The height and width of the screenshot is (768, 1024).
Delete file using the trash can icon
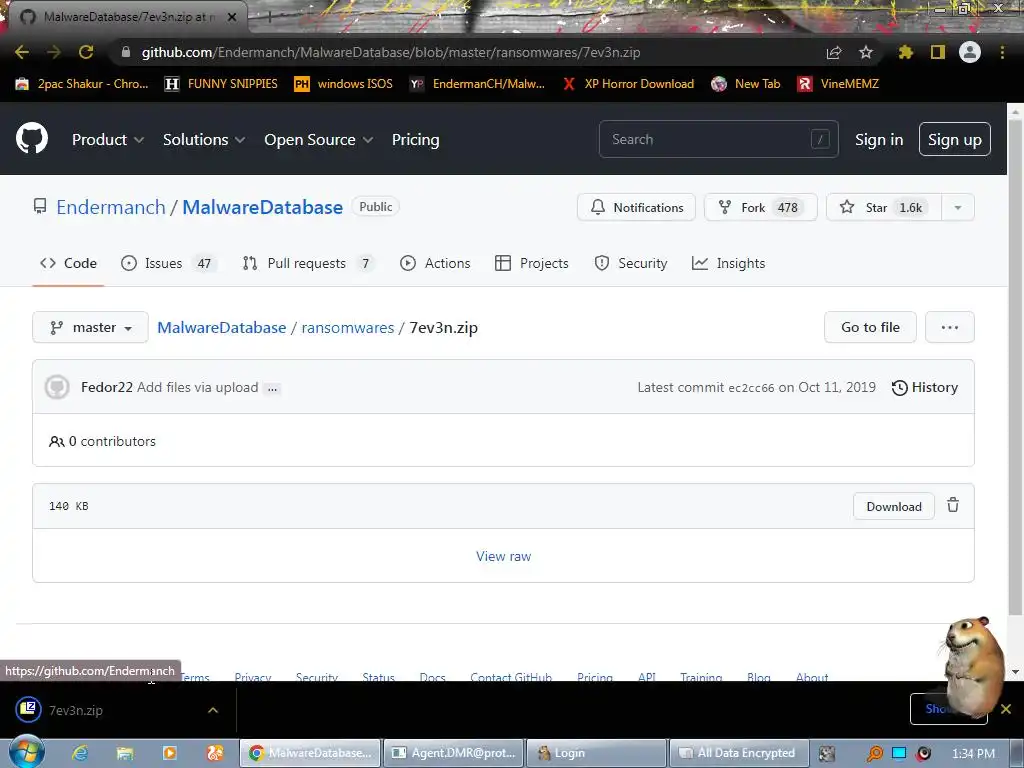[953, 505]
